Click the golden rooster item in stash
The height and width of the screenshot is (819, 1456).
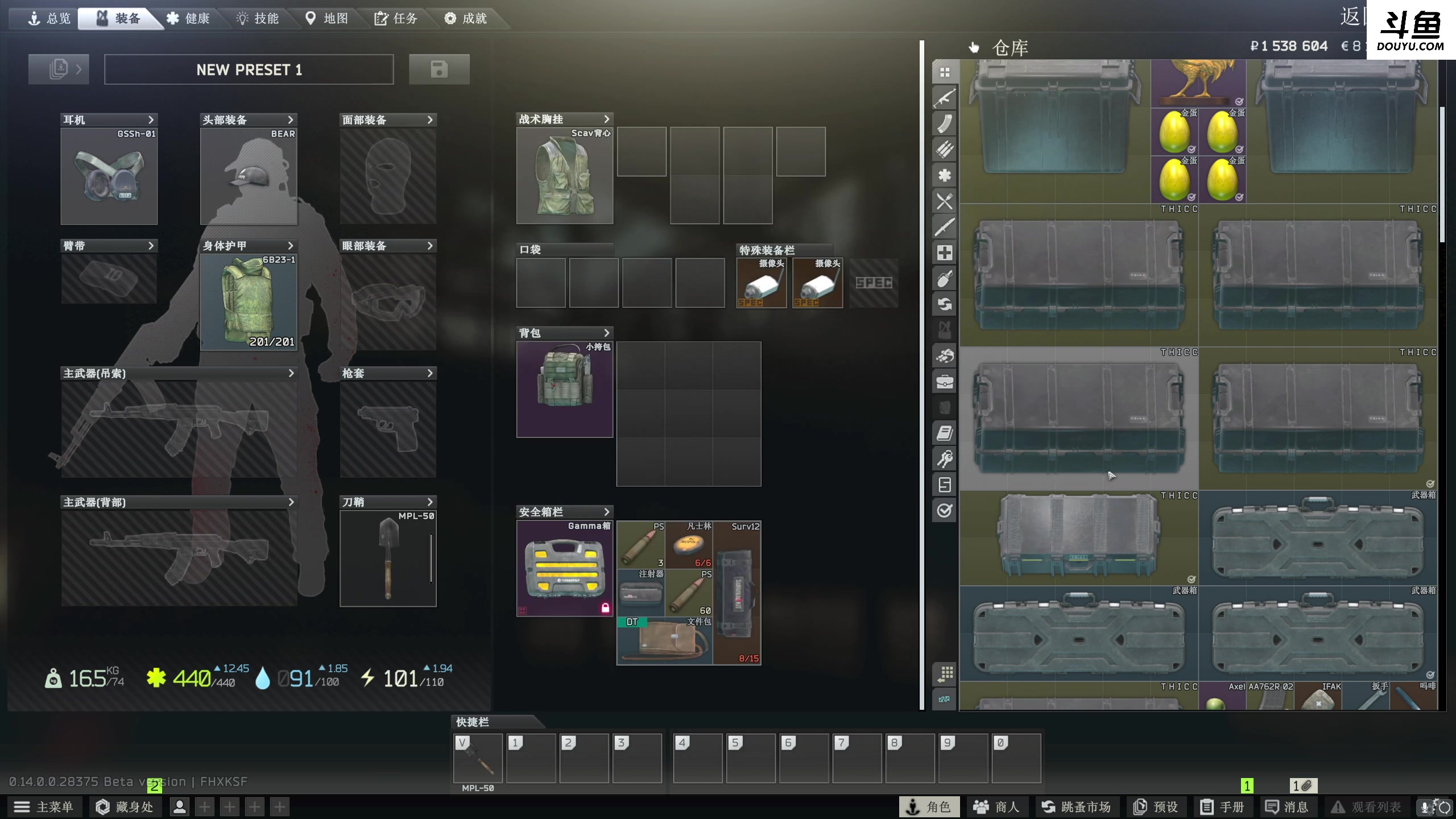pyautogui.click(x=1198, y=84)
